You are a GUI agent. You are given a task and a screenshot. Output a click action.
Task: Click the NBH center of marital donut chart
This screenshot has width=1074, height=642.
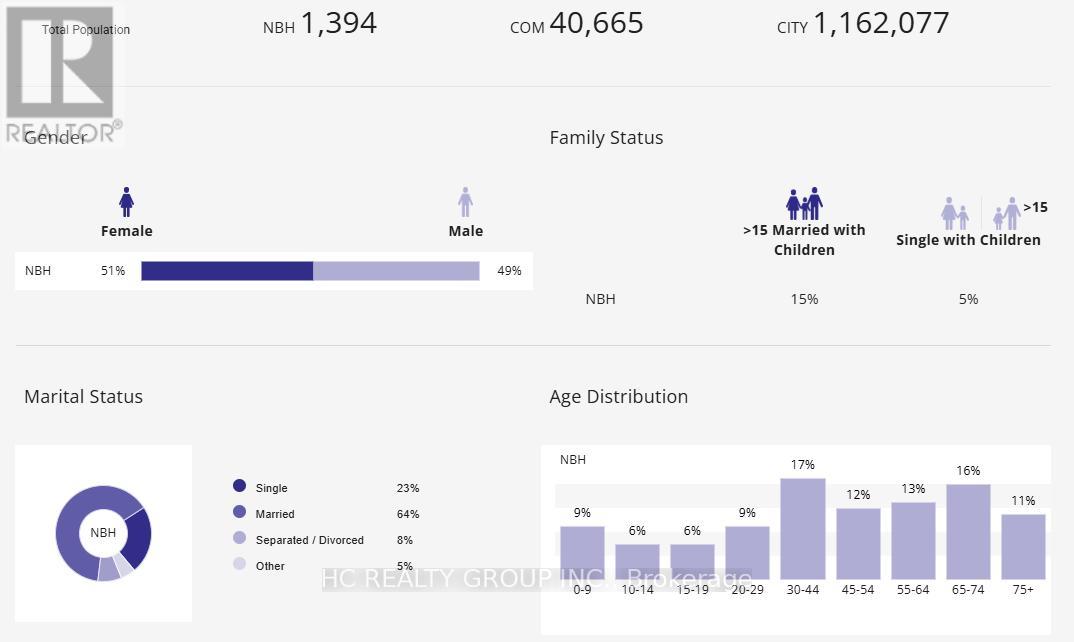[103, 533]
